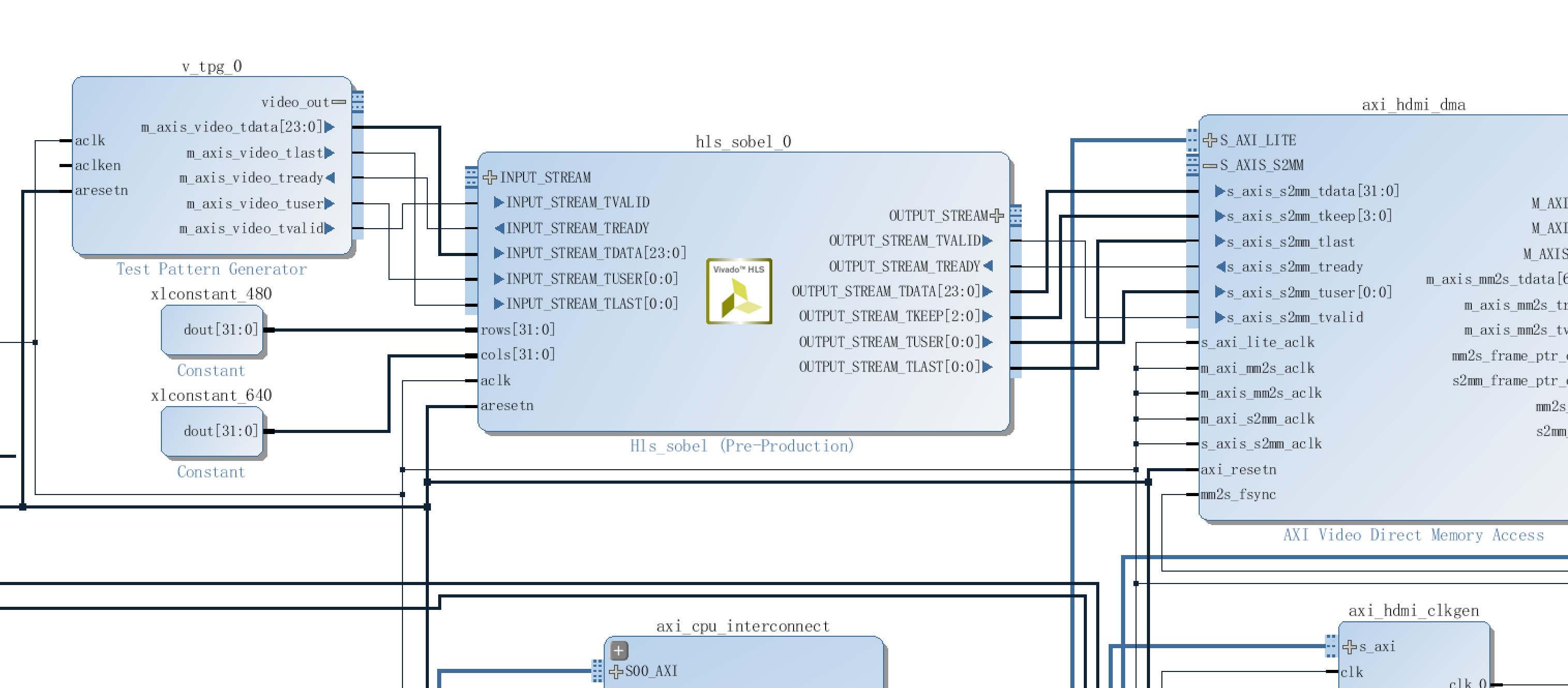Image resolution: width=1568 pixels, height=688 pixels.
Task: Click the Hls_sobel (Pre-Production) label
Action: (x=742, y=446)
